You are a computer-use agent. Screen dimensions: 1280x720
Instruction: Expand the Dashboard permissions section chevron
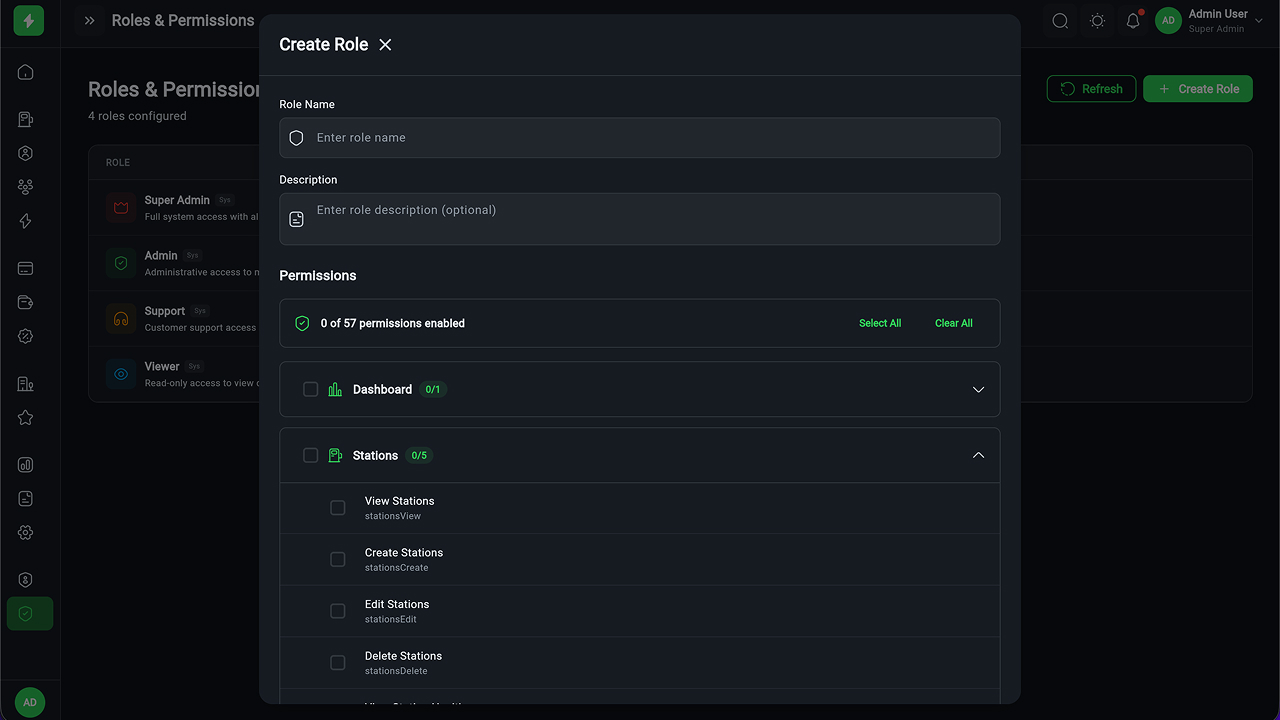tap(978, 389)
